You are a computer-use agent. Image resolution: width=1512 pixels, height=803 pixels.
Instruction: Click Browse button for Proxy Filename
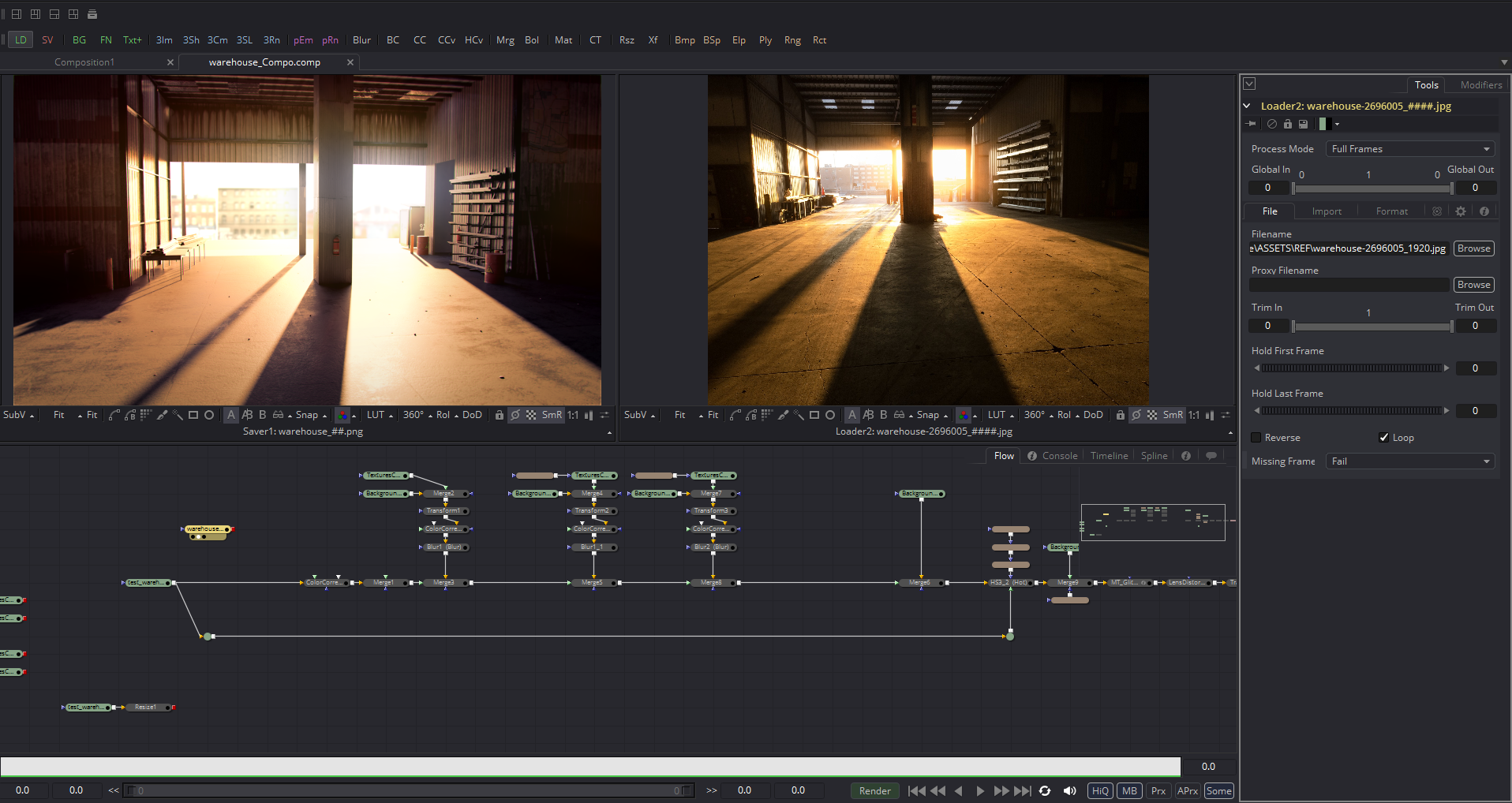[1473, 285]
